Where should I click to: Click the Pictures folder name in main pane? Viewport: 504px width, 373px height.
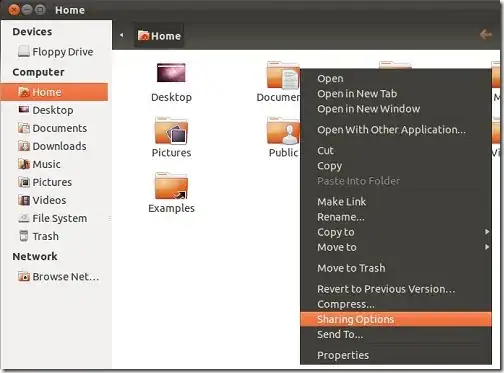(171, 153)
